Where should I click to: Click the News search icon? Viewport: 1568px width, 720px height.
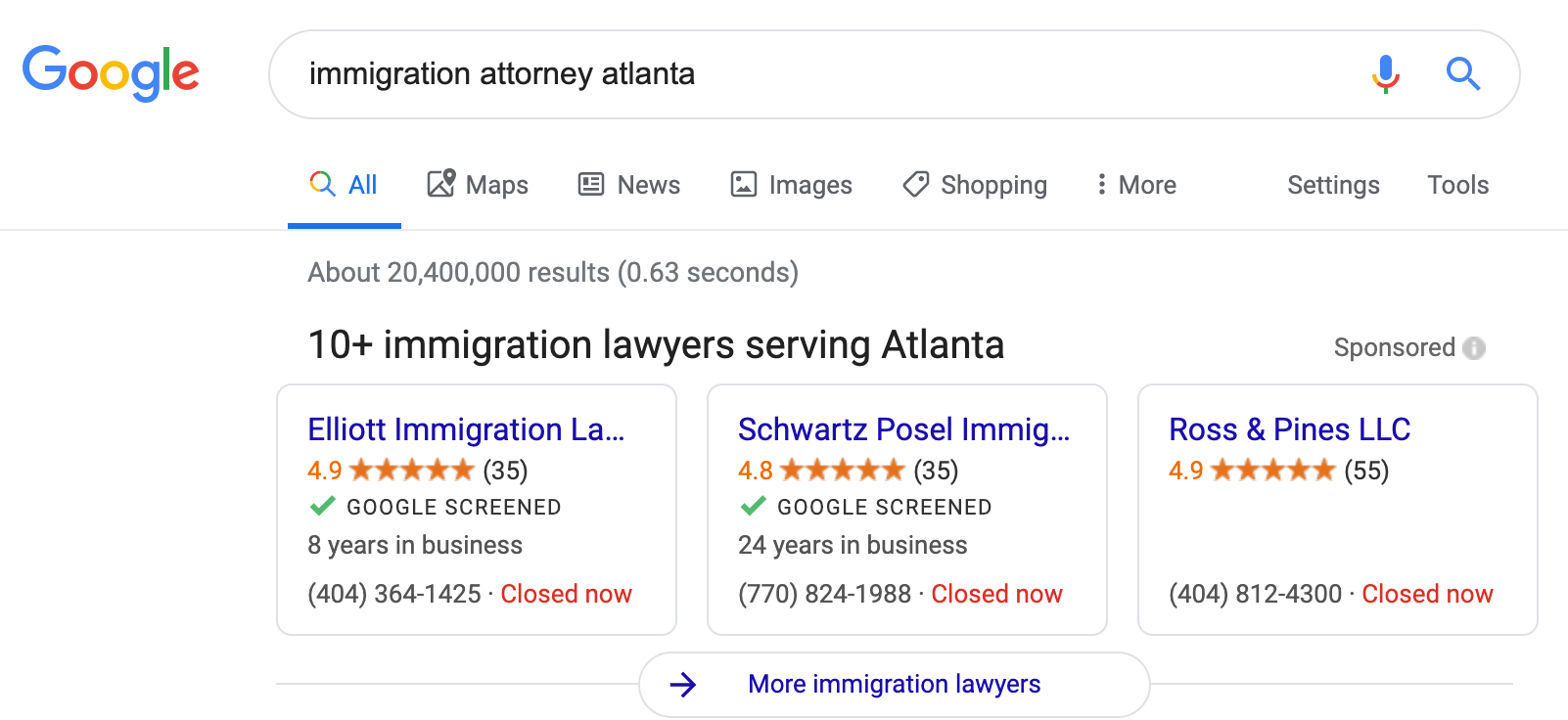[x=589, y=184]
